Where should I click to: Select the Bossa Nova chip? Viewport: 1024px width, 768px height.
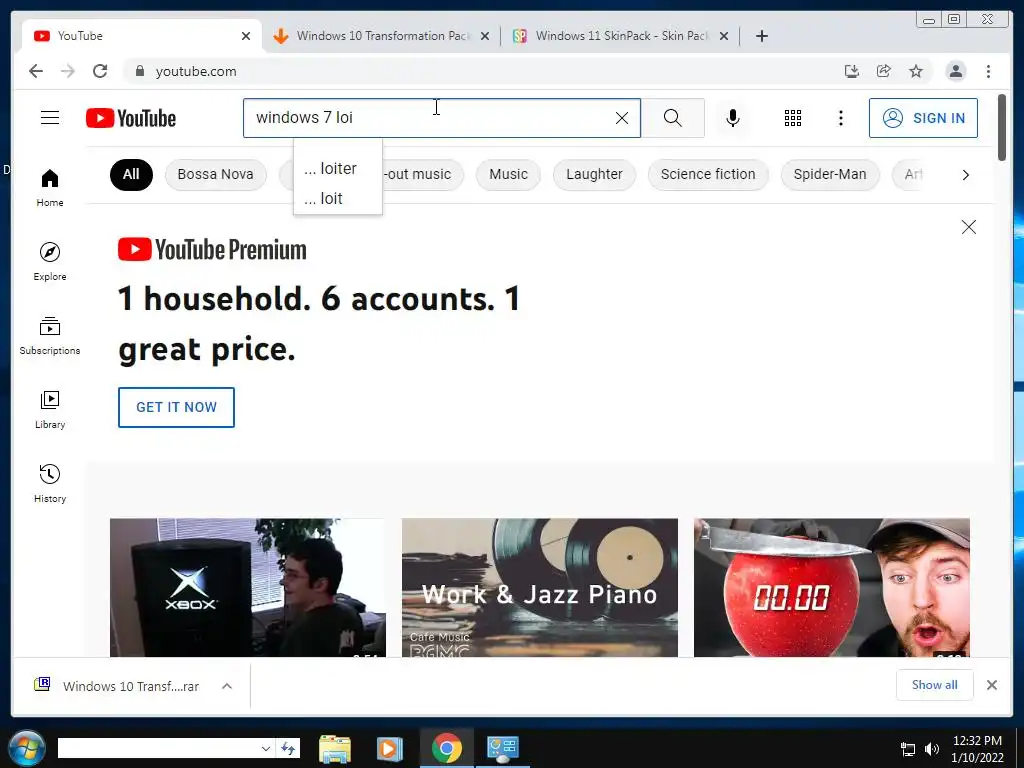[x=216, y=174]
